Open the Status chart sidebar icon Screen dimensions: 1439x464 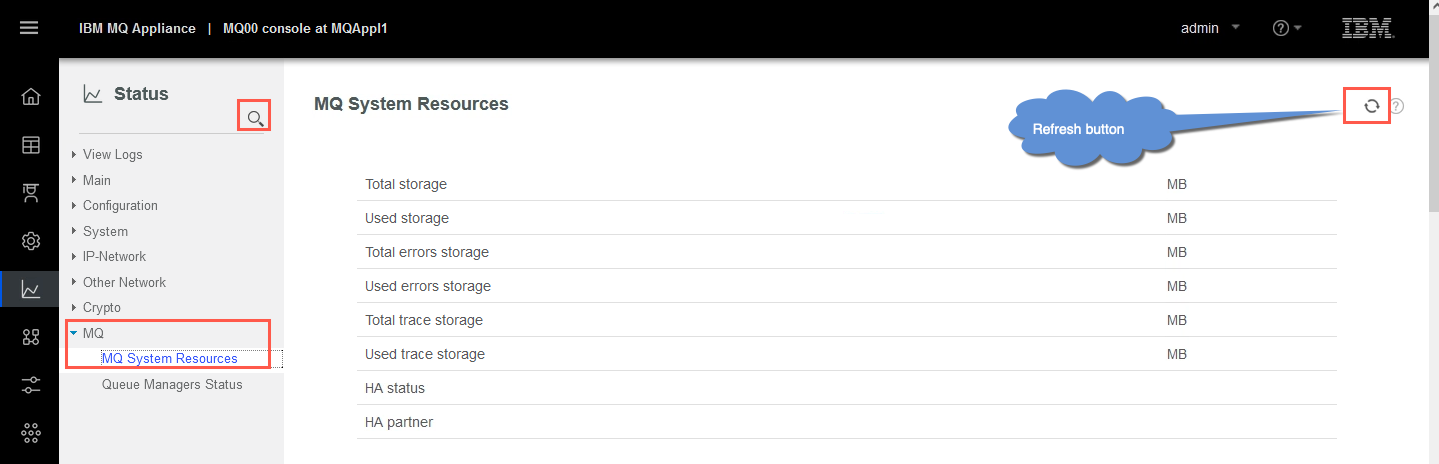coord(31,289)
